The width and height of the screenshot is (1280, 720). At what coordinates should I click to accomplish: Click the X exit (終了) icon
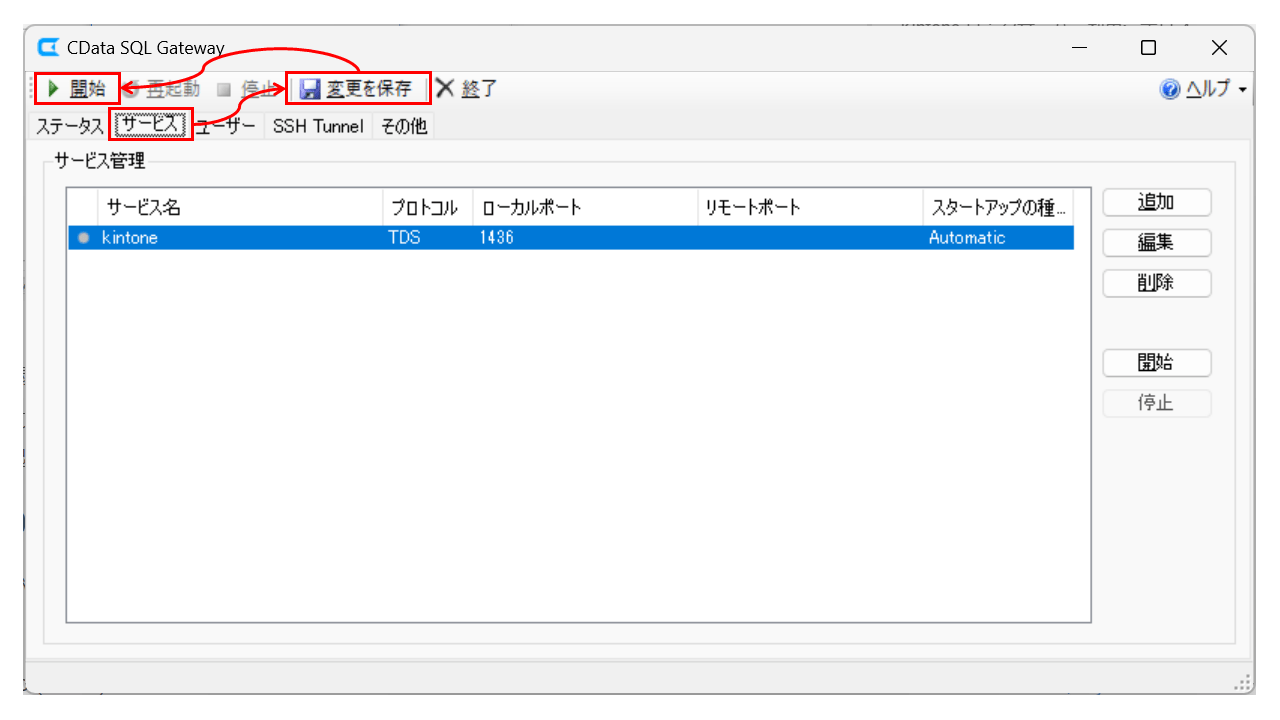pos(445,88)
